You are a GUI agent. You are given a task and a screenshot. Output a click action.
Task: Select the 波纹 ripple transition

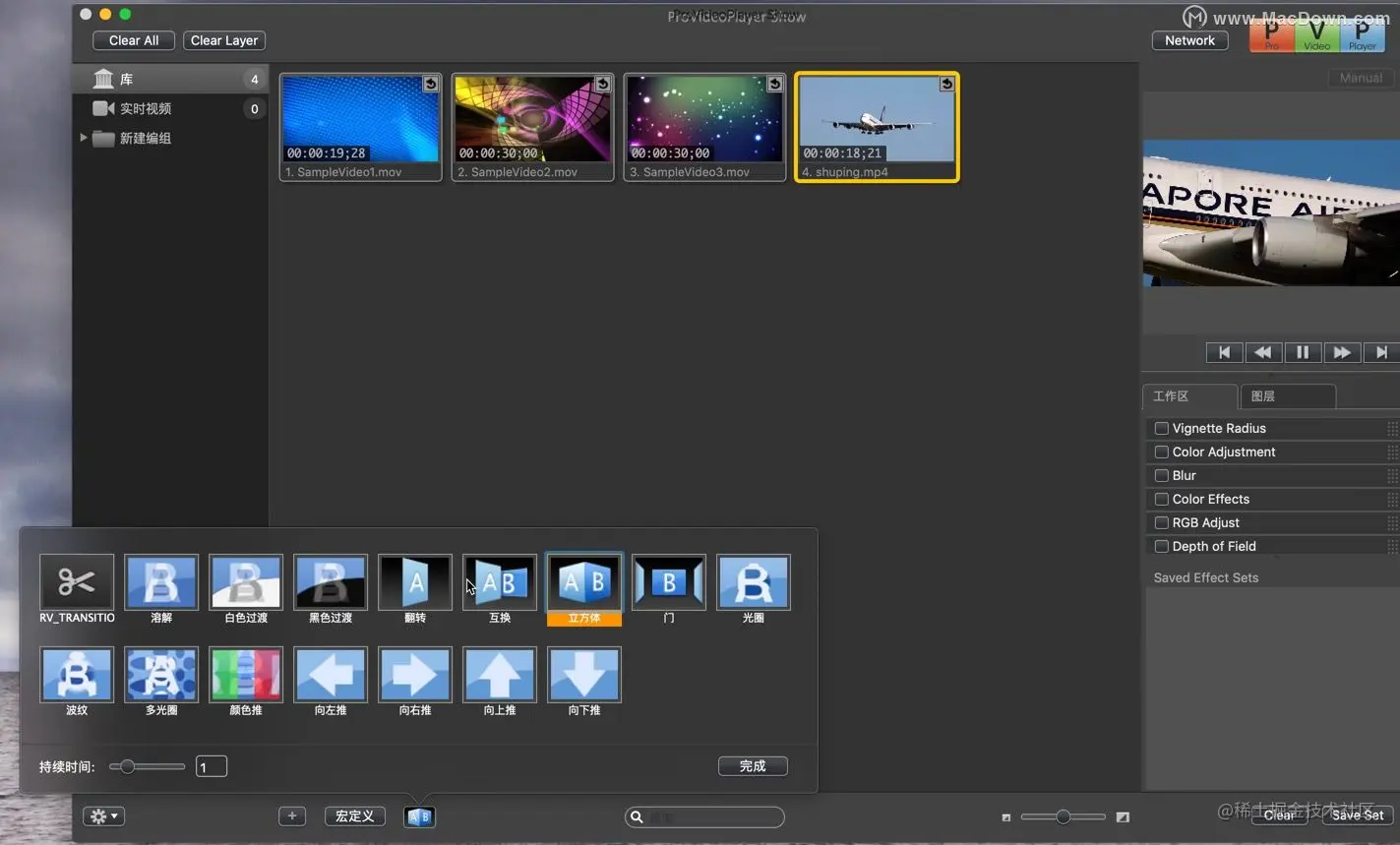coord(77,674)
